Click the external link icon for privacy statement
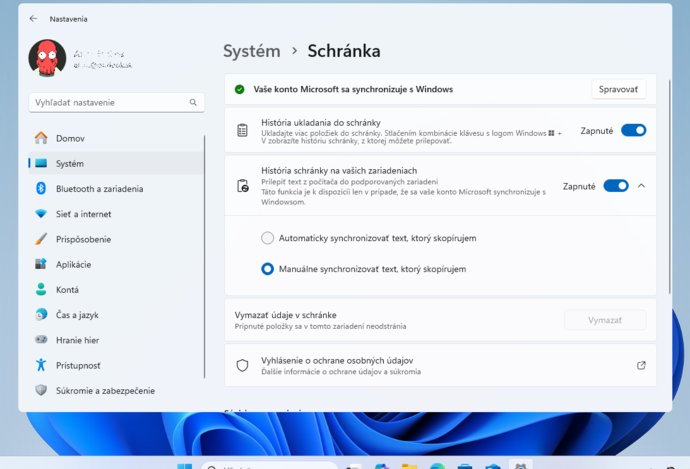Screen dimensions: 690x469 pyautogui.click(x=641, y=365)
